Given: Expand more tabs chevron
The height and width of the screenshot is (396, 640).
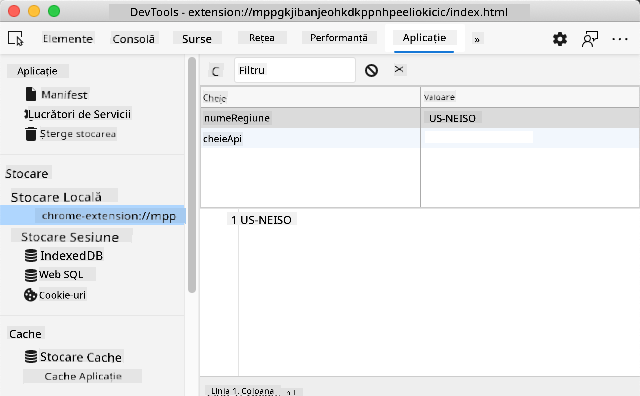Looking at the screenshot, I should coord(477,40).
